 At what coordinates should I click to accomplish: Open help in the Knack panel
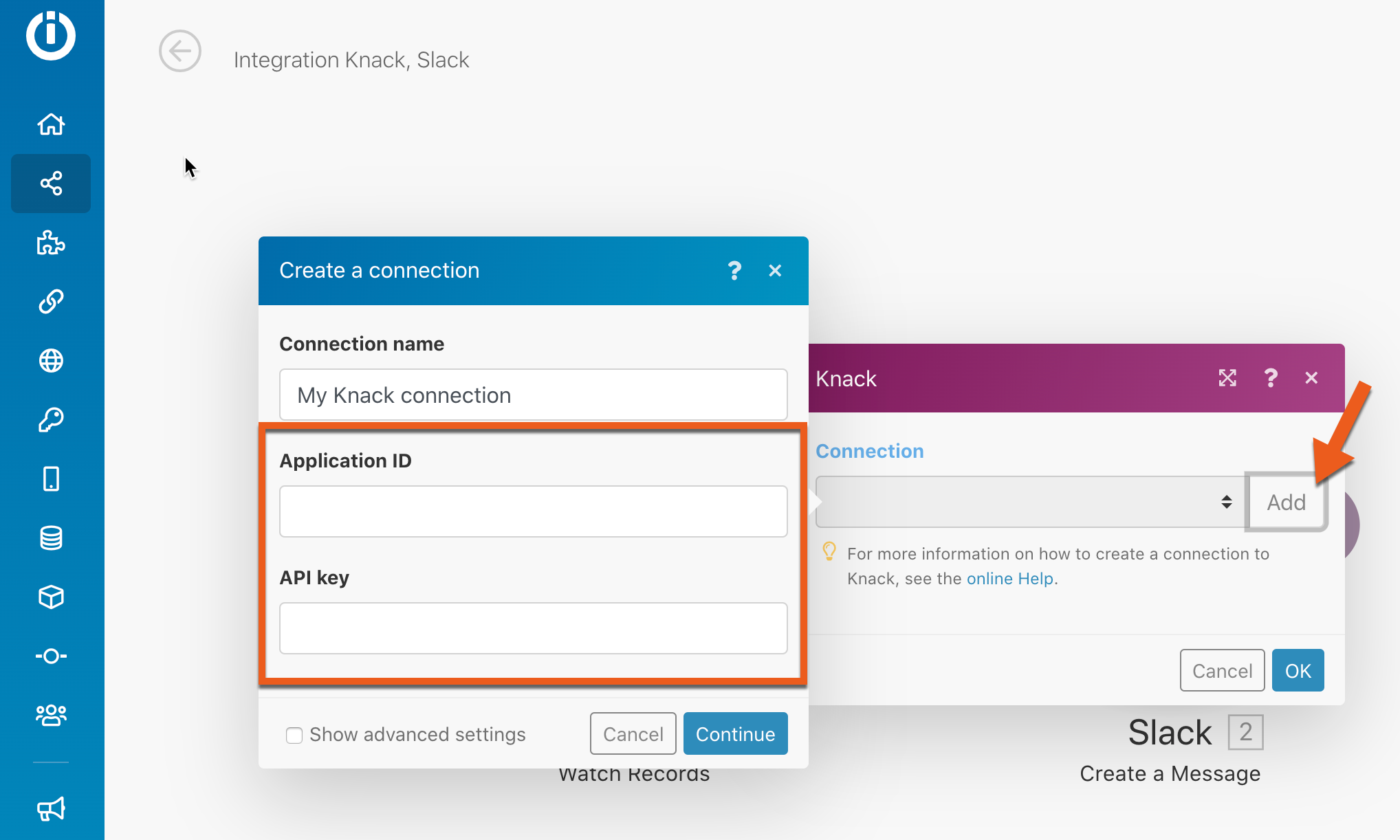click(x=1271, y=378)
